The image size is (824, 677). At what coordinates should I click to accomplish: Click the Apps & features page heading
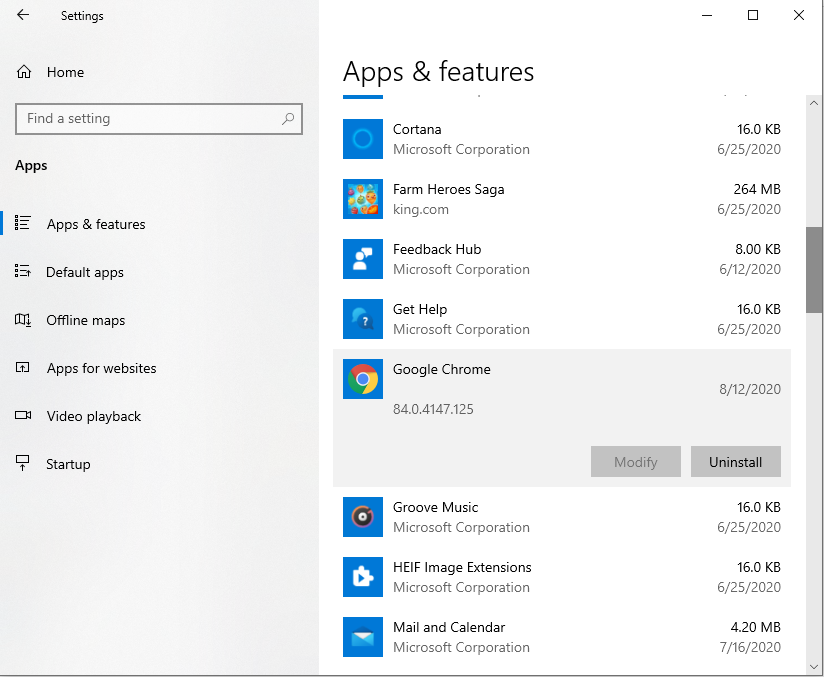point(438,71)
